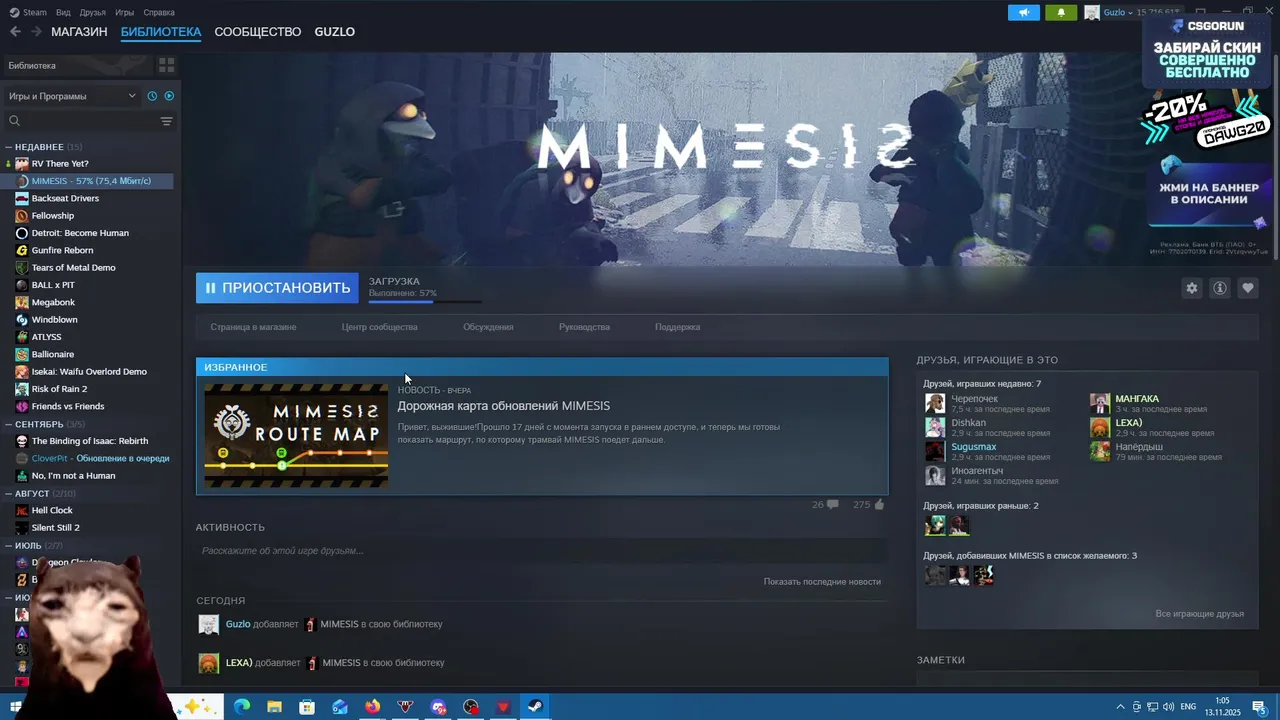Open Центр сообщества link
Image resolution: width=1280 pixels, height=720 pixels.
379,327
